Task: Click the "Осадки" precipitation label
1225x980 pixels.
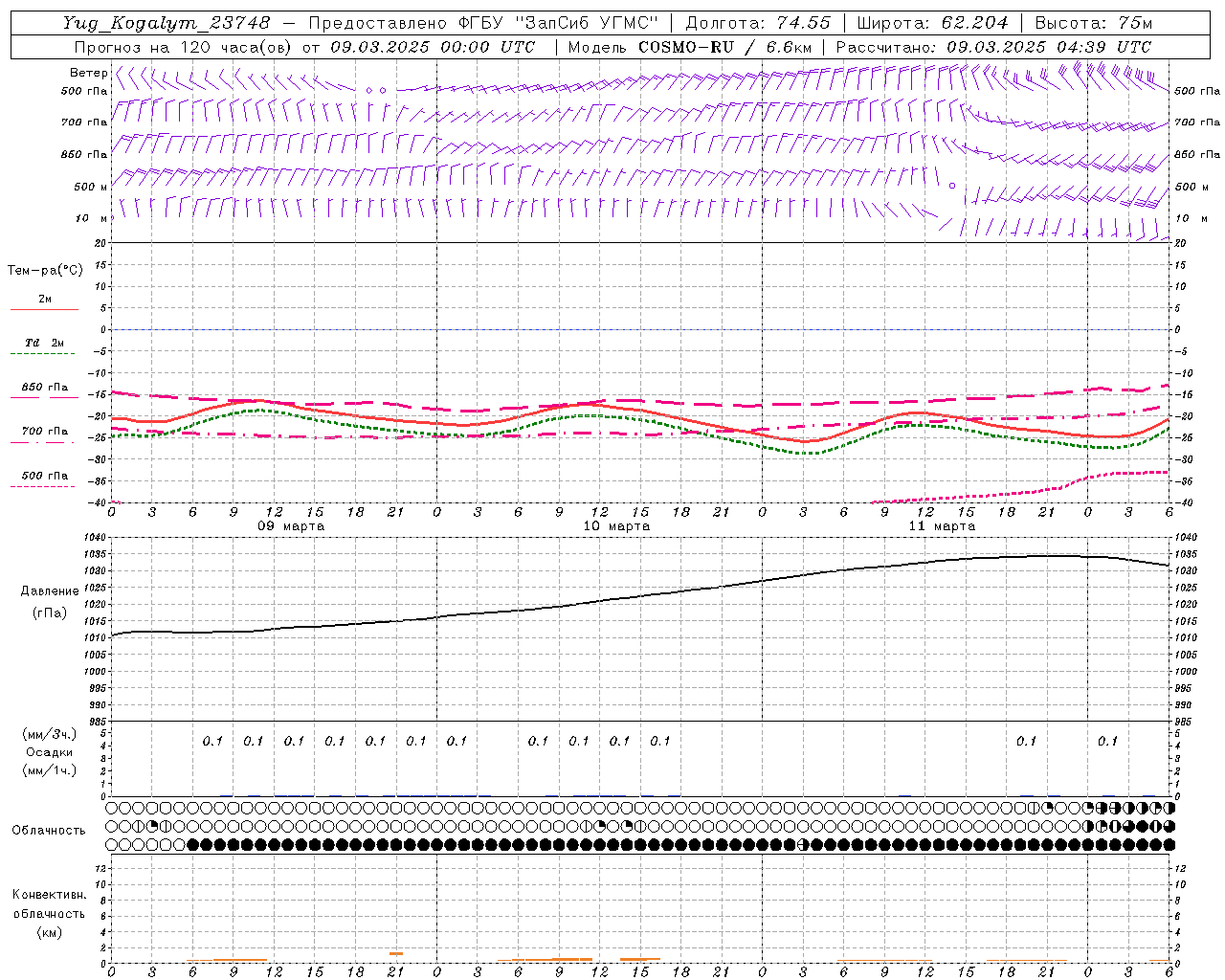Action: [x=50, y=752]
